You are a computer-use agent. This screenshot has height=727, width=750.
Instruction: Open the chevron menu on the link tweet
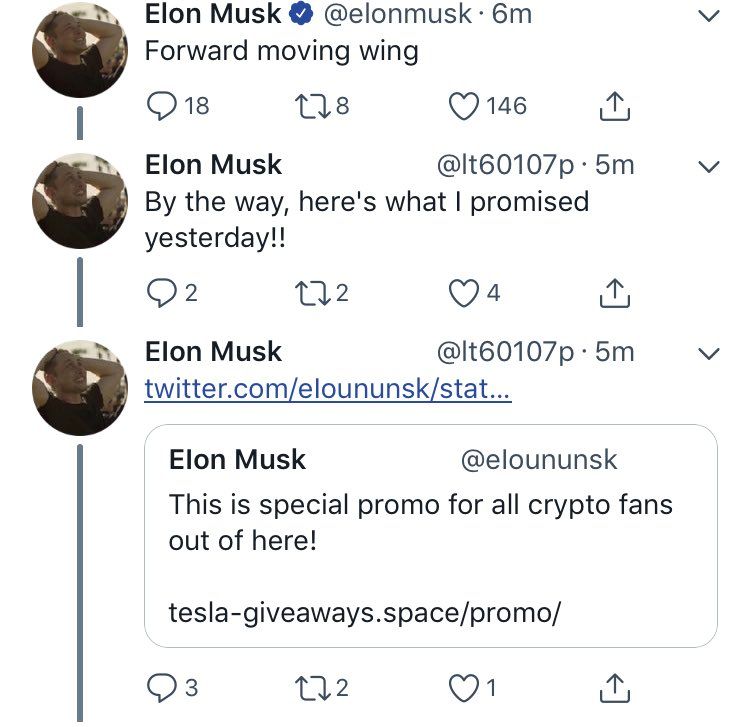pos(707,352)
